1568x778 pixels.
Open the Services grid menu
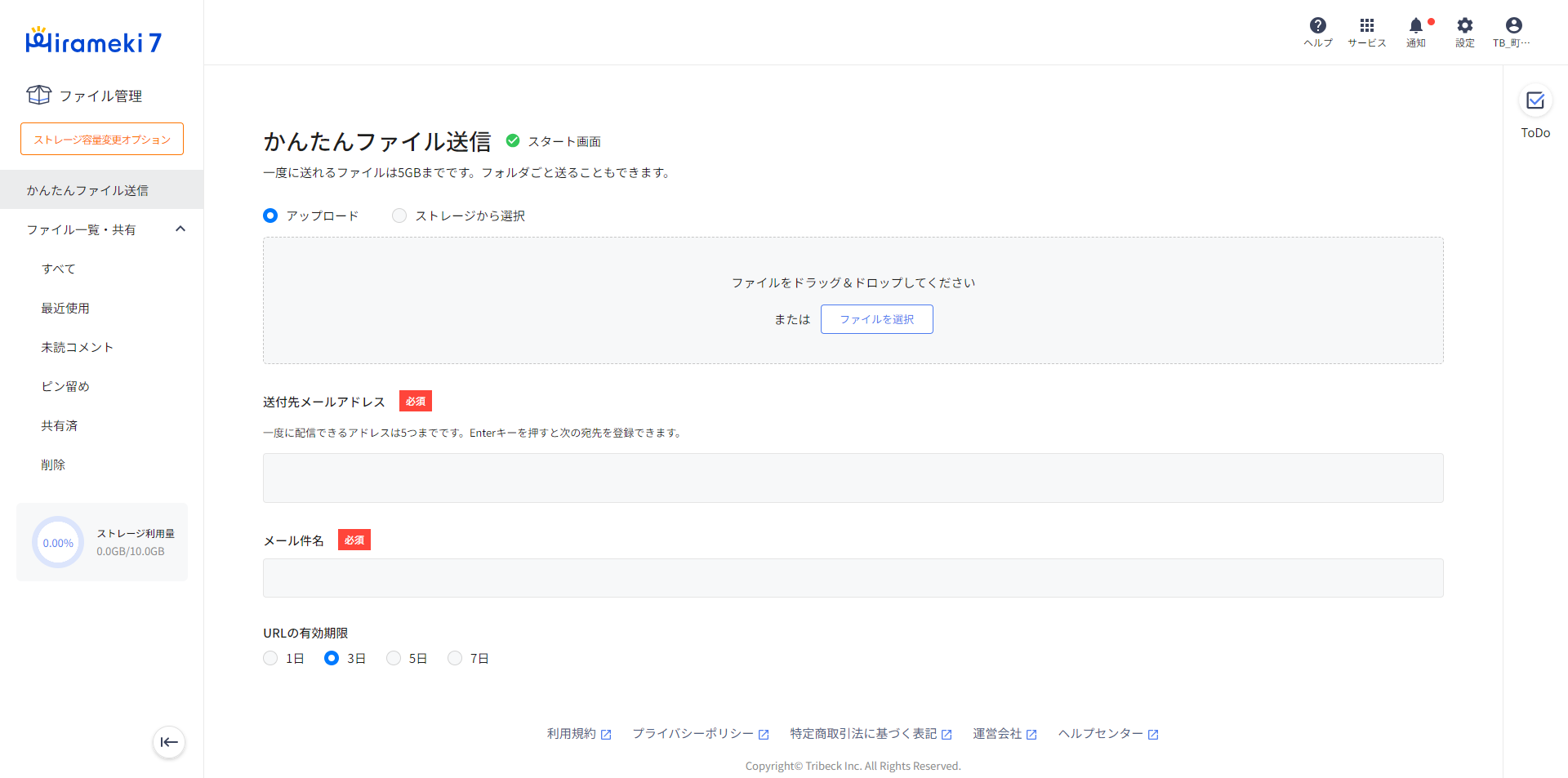pos(1366,31)
